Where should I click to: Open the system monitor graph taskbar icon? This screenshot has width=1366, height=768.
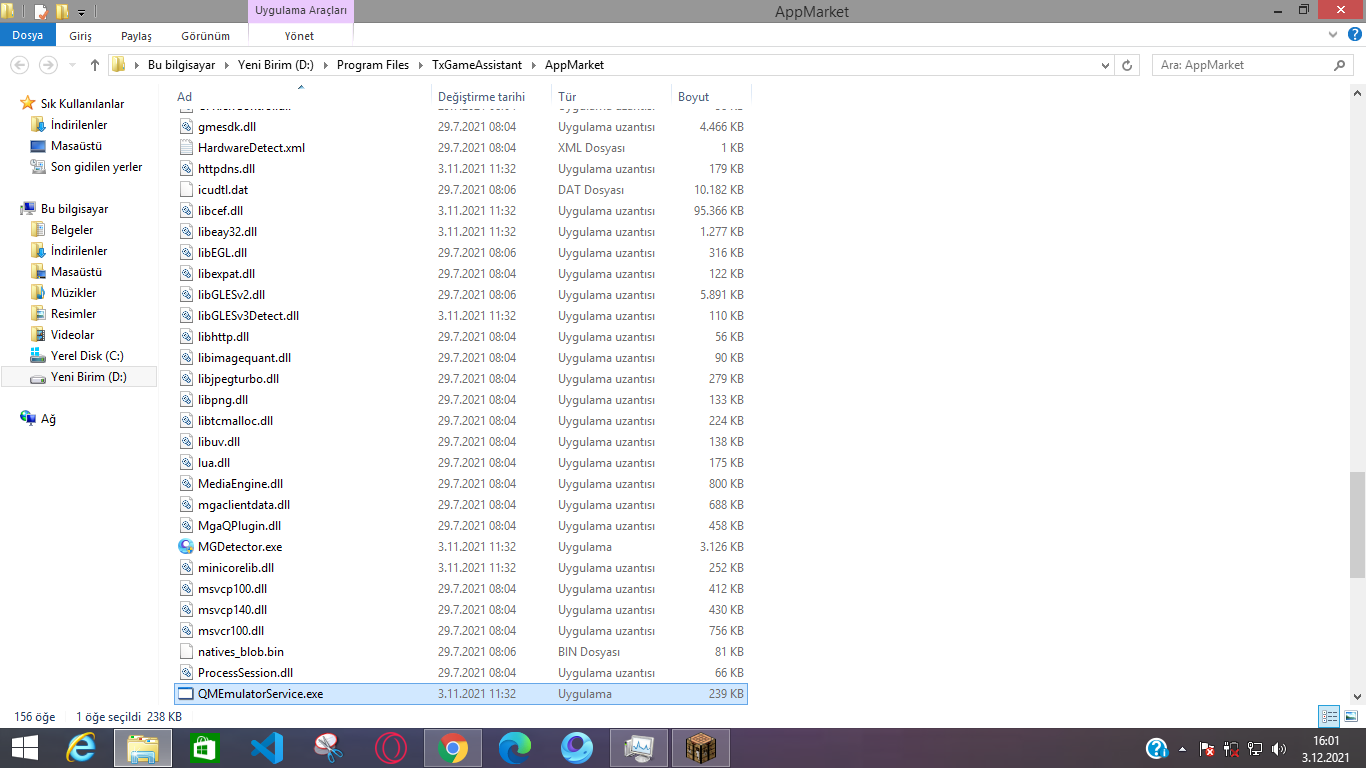coord(638,748)
